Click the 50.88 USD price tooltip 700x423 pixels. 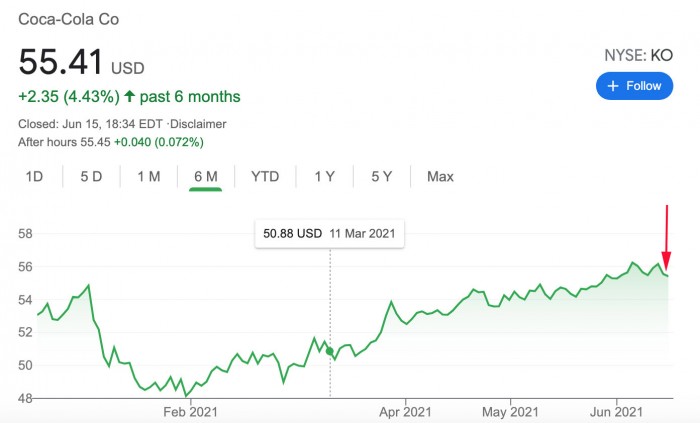[330, 233]
